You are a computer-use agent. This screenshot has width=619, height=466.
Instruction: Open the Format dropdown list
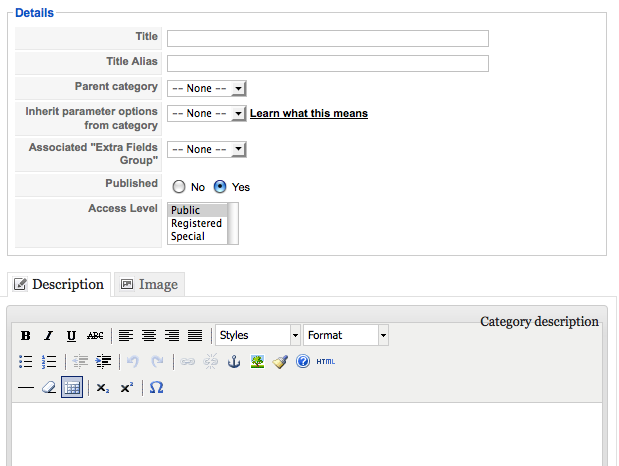point(346,335)
